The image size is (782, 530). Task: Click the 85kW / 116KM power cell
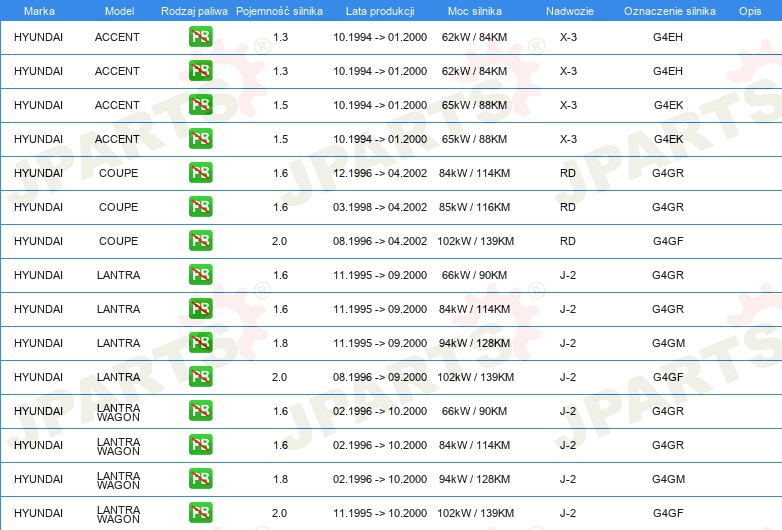tap(474, 207)
